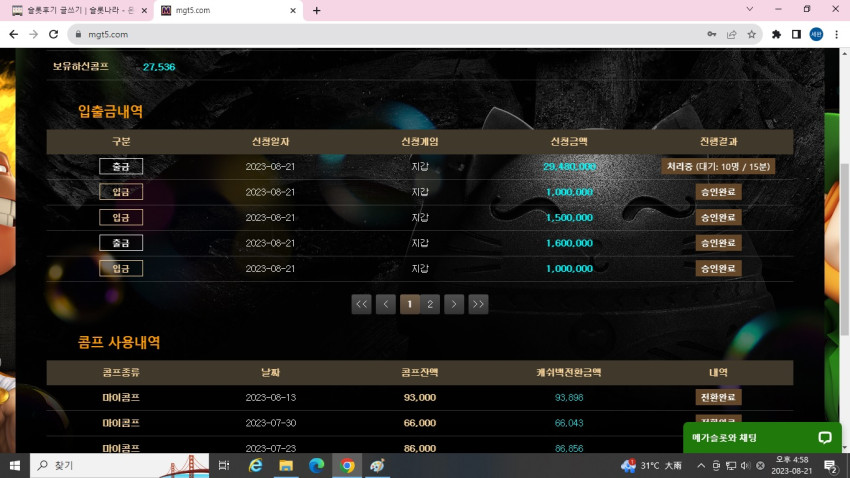Close the 슬롯후기 글쓰기 tab

click(x=144, y=10)
